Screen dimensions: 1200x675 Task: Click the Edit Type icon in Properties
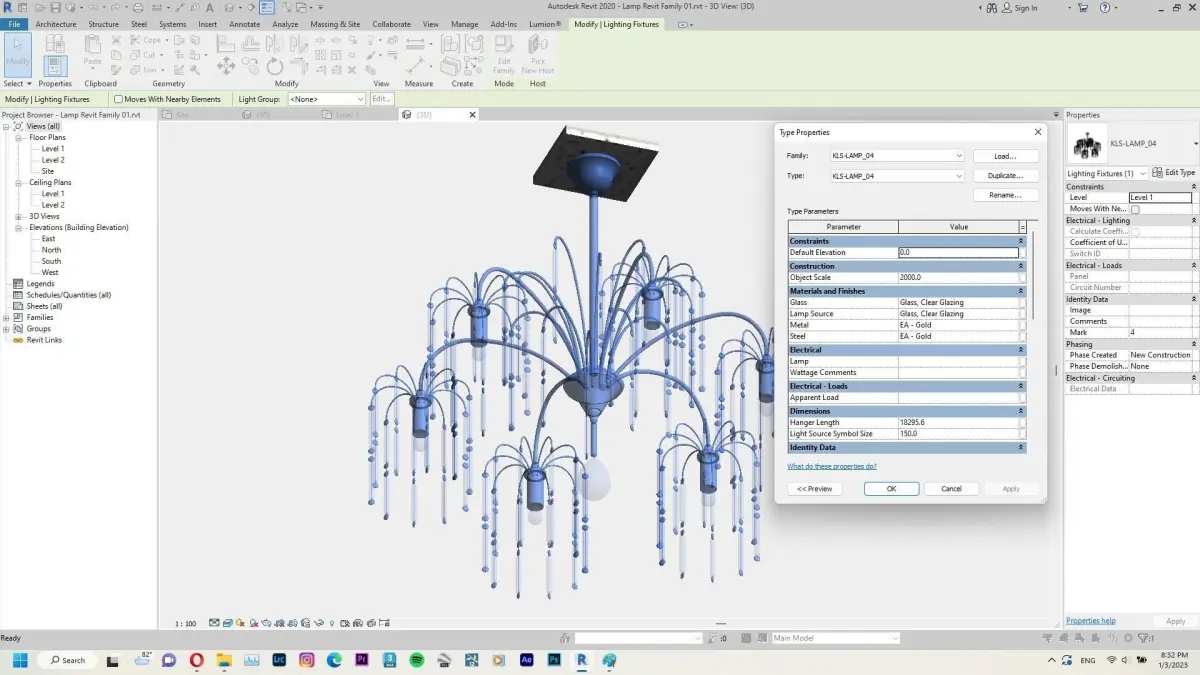[1173, 173]
